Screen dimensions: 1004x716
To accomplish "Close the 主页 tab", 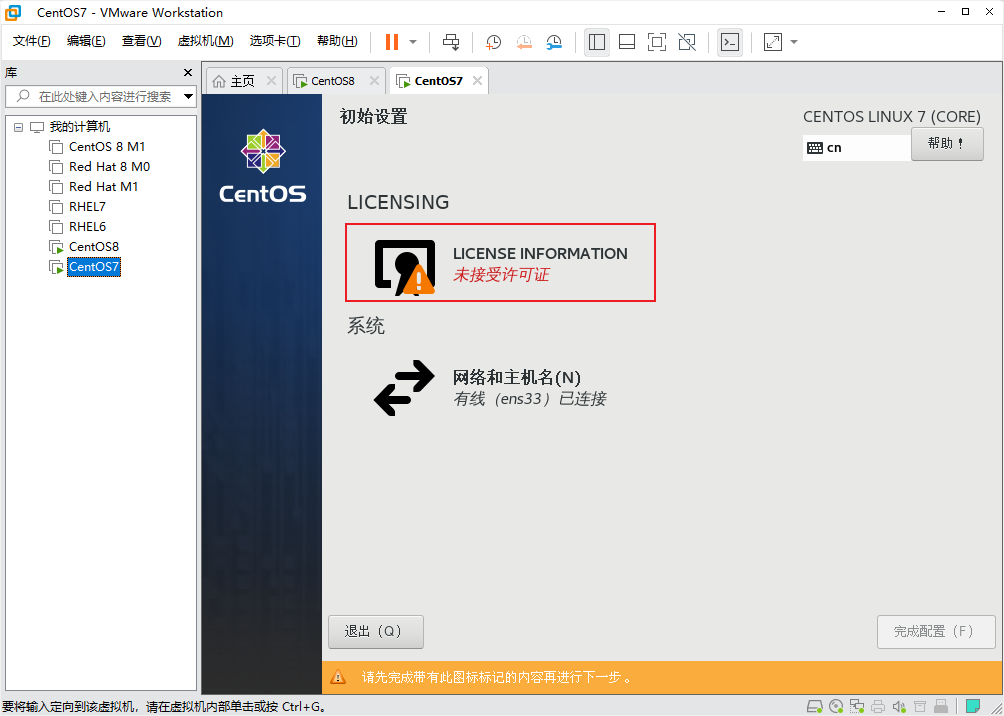I will [271, 81].
